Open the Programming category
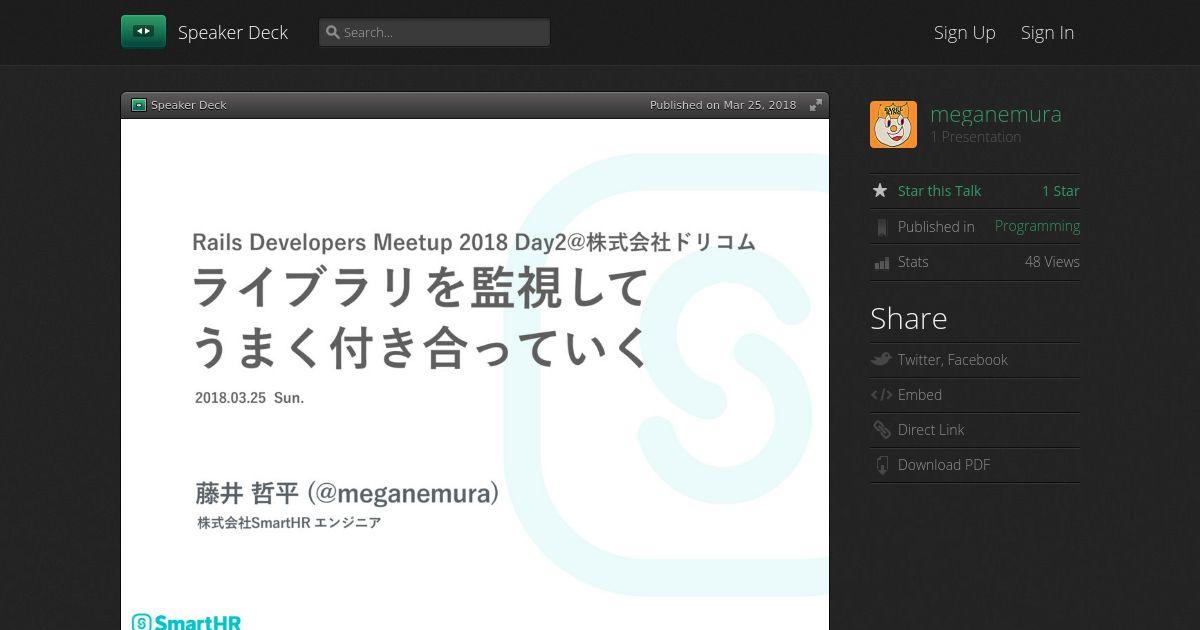Image resolution: width=1200 pixels, height=630 pixels. (1037, 226)
